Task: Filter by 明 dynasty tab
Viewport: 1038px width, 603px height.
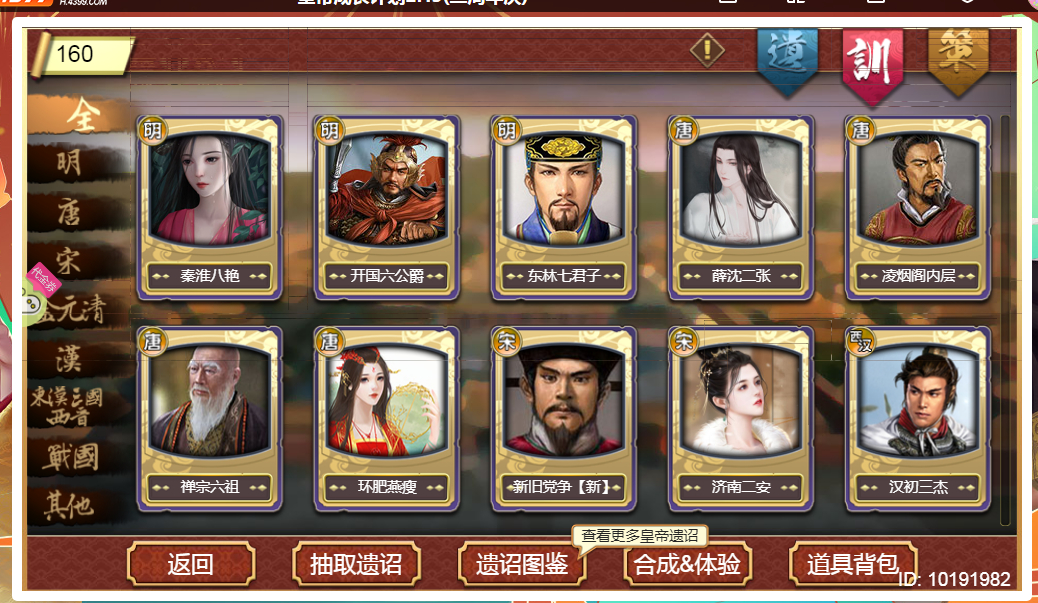Action: [x=70, y=162]
